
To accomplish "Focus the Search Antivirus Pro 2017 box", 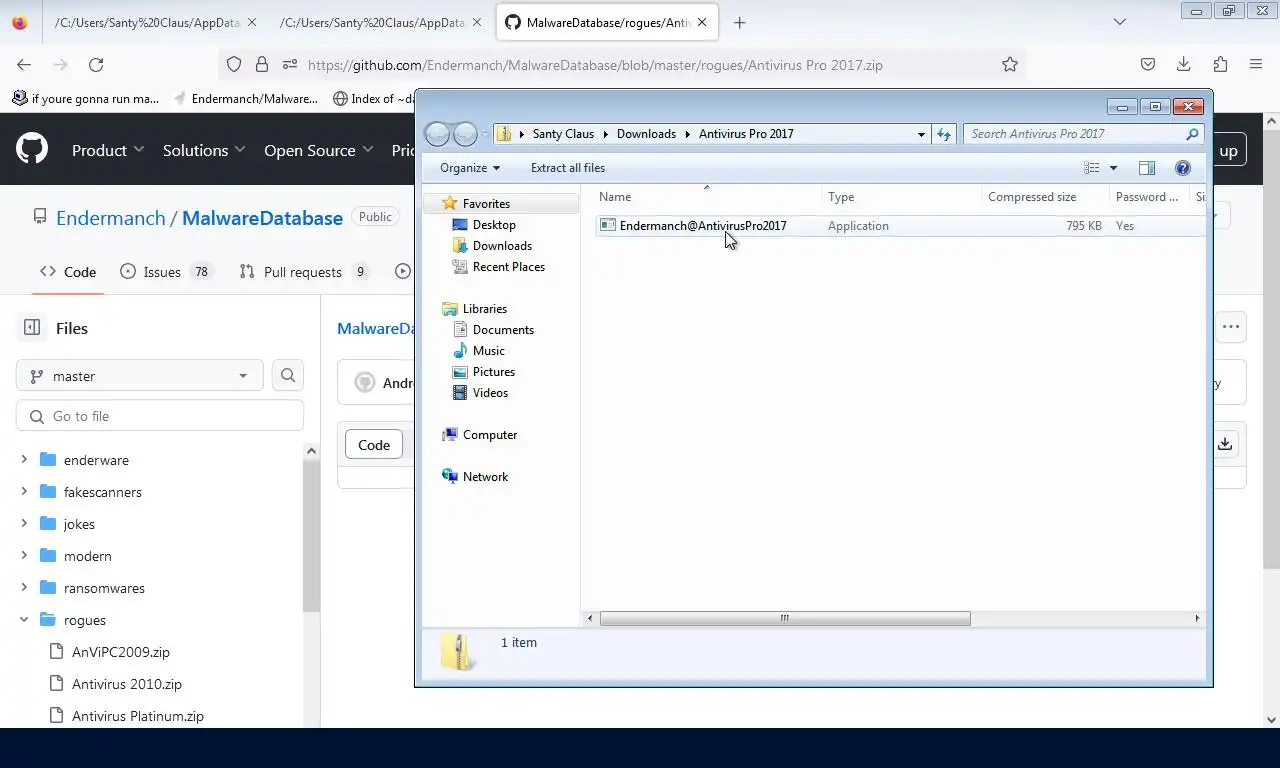I will (1082, 134).
